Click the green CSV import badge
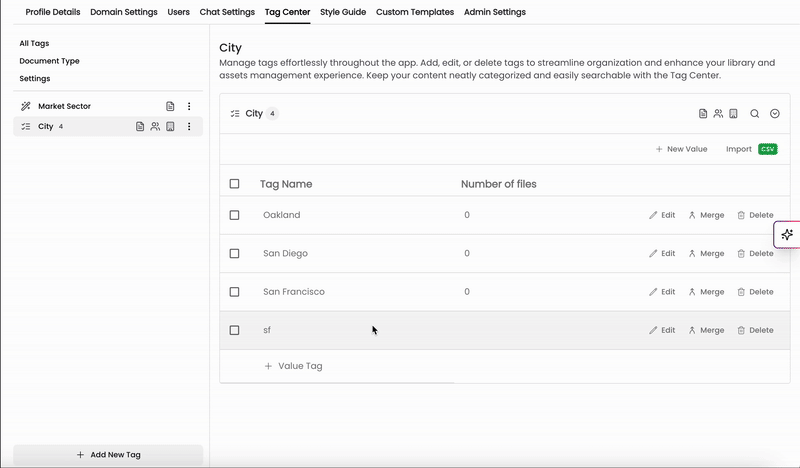 coord(767,149)
